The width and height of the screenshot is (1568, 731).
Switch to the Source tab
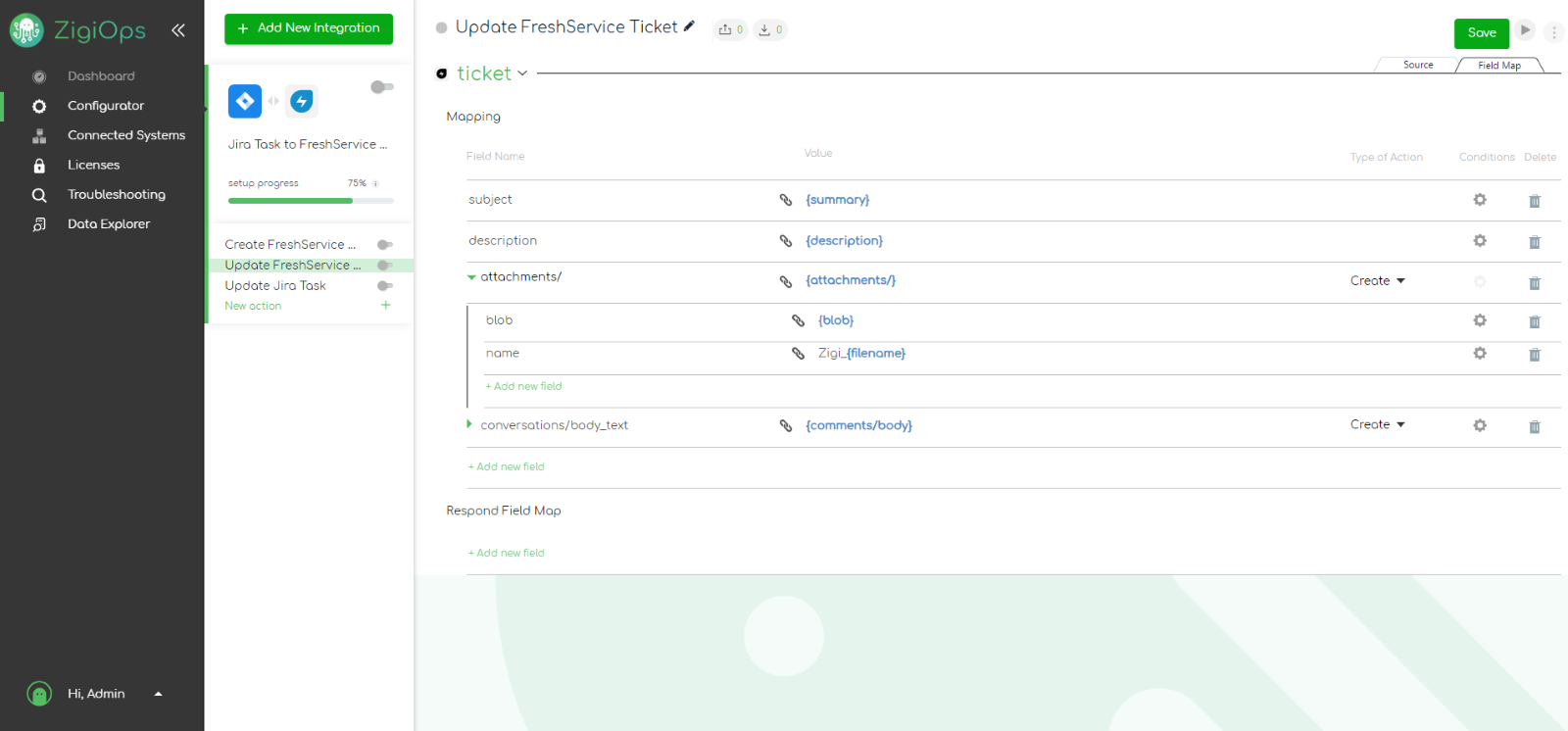1418,65
